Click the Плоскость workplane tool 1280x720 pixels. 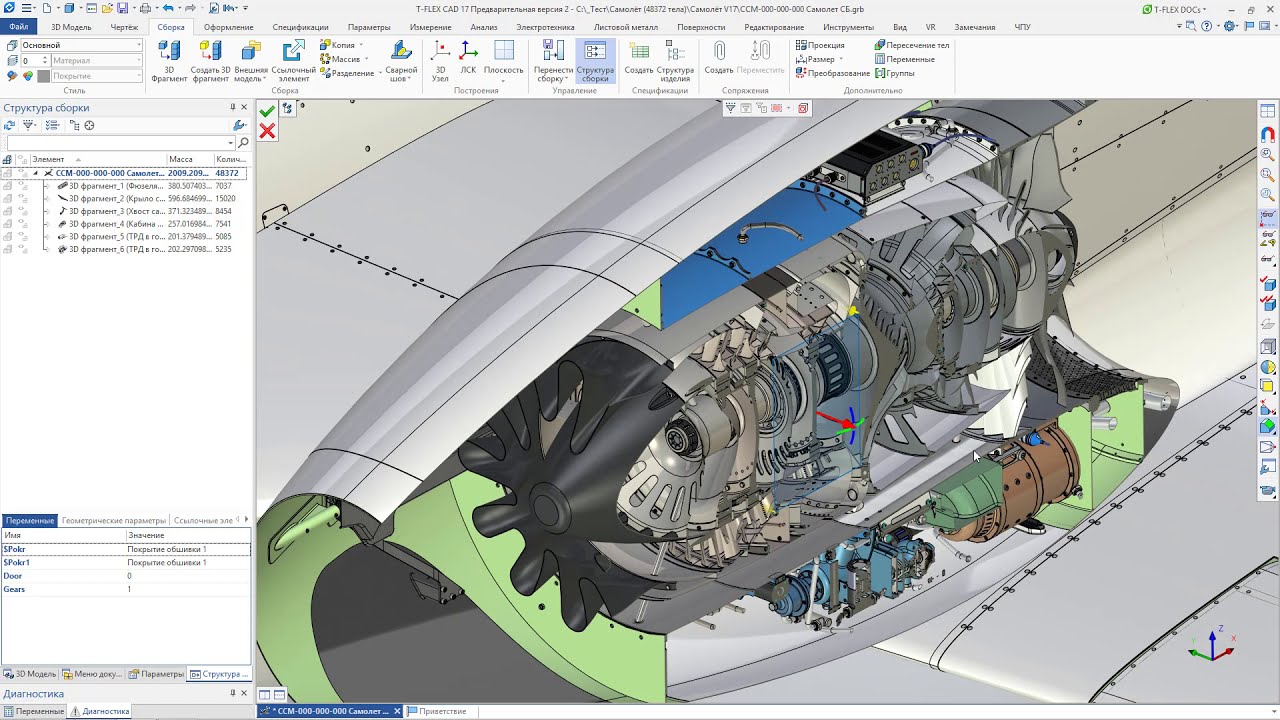(503, 61)
